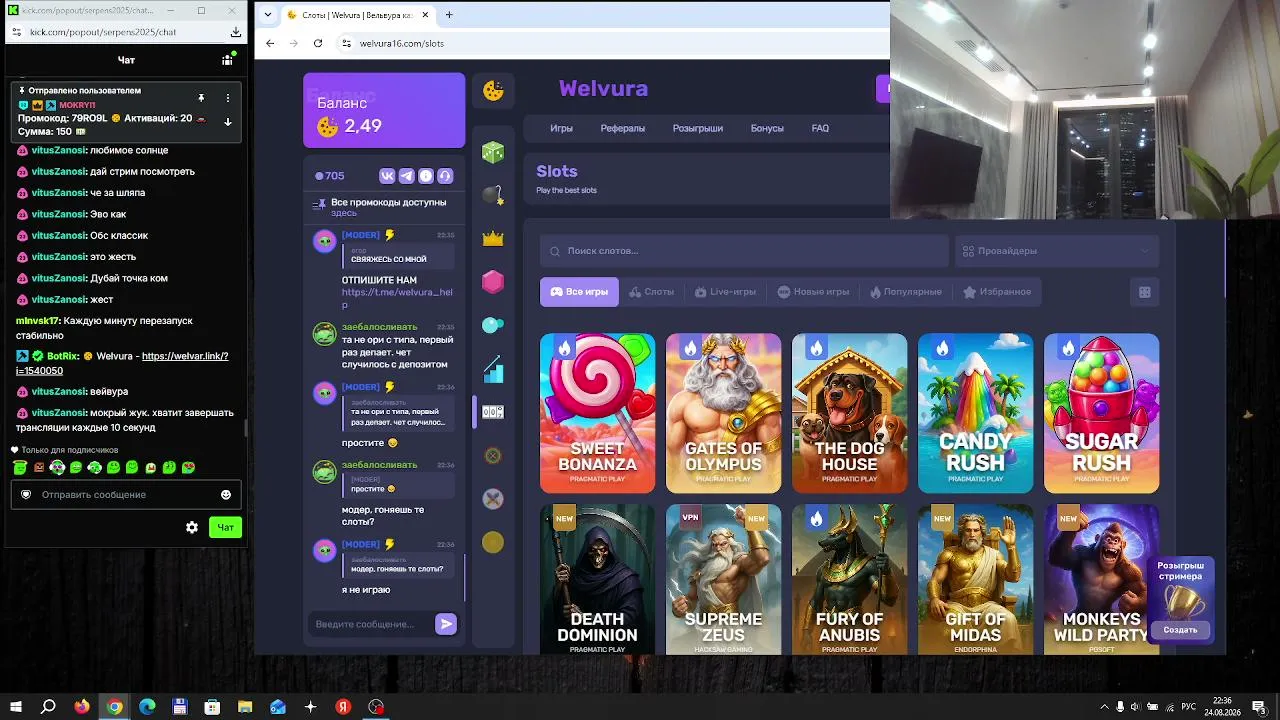1280x720 pixels.
Task: Open the Gates of Olympus slot
Action: click(724, 413)
